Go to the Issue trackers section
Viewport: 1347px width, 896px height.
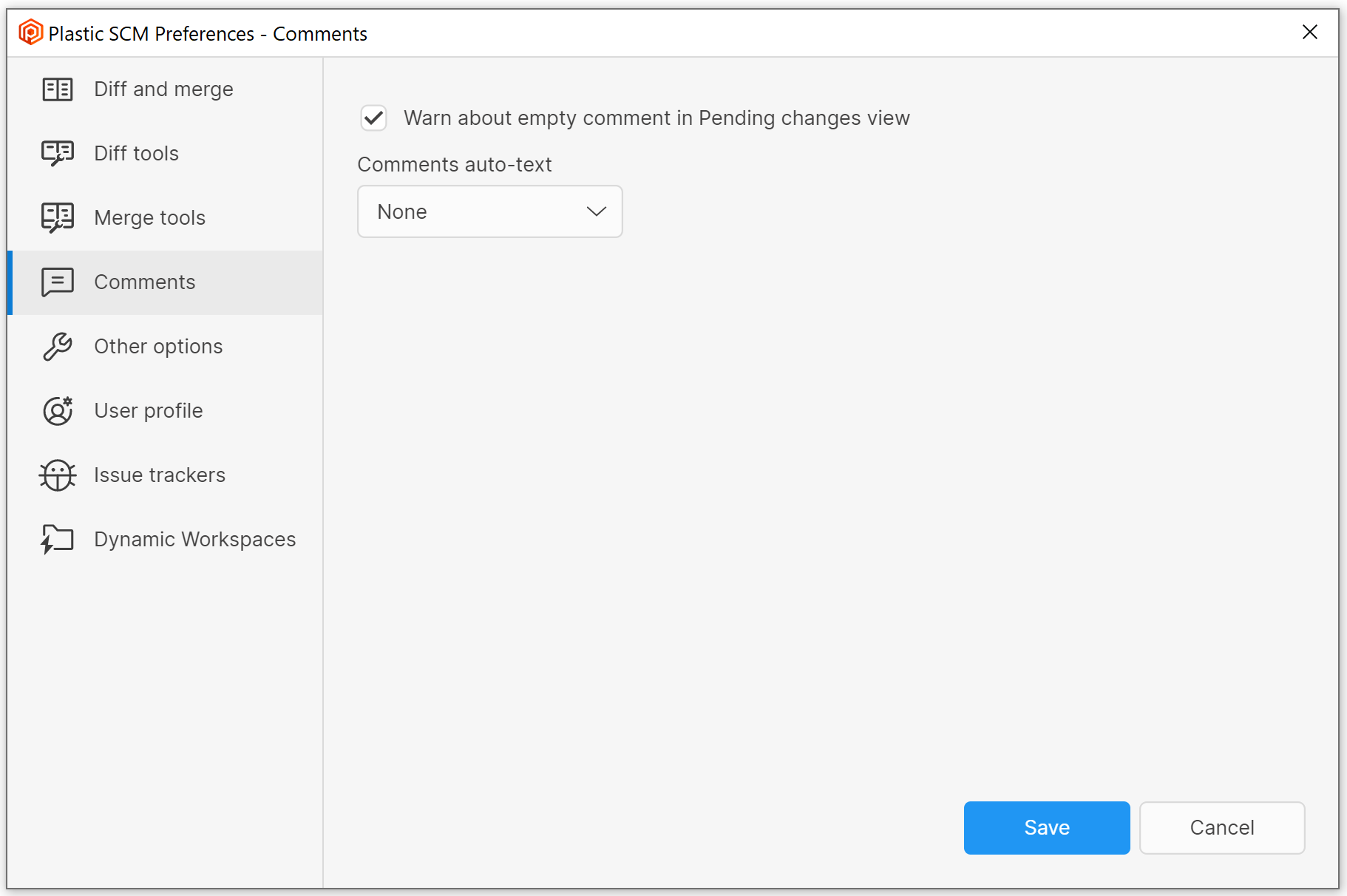[160, 475]
